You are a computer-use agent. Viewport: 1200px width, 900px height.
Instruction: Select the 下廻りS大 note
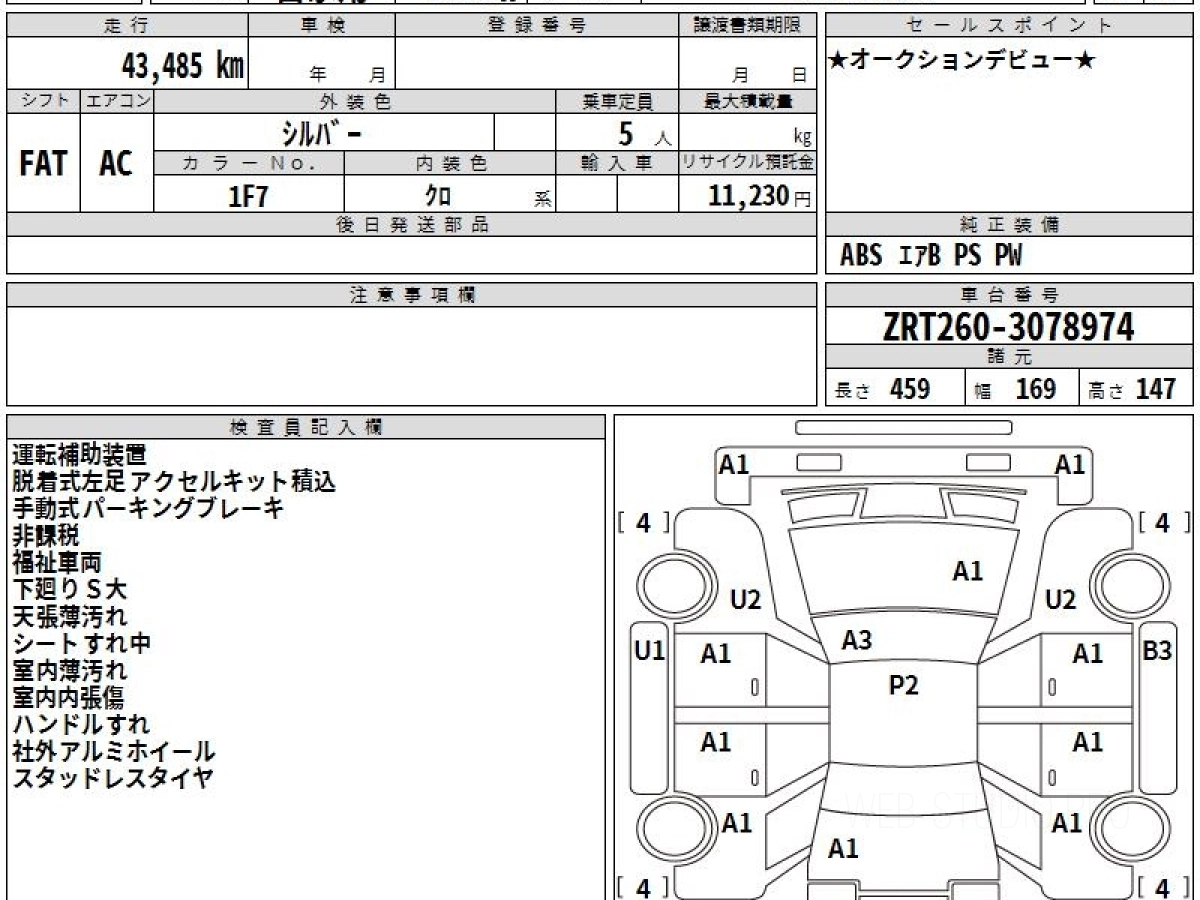pos(70,590)
